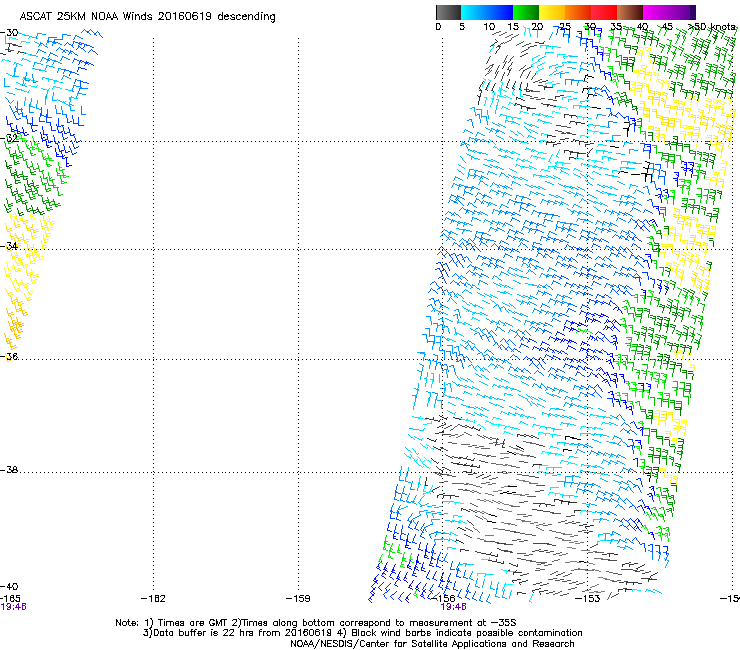740x650 pixels.
Task: Click the '-159' longitude label
Action: [x=298, y=598]
